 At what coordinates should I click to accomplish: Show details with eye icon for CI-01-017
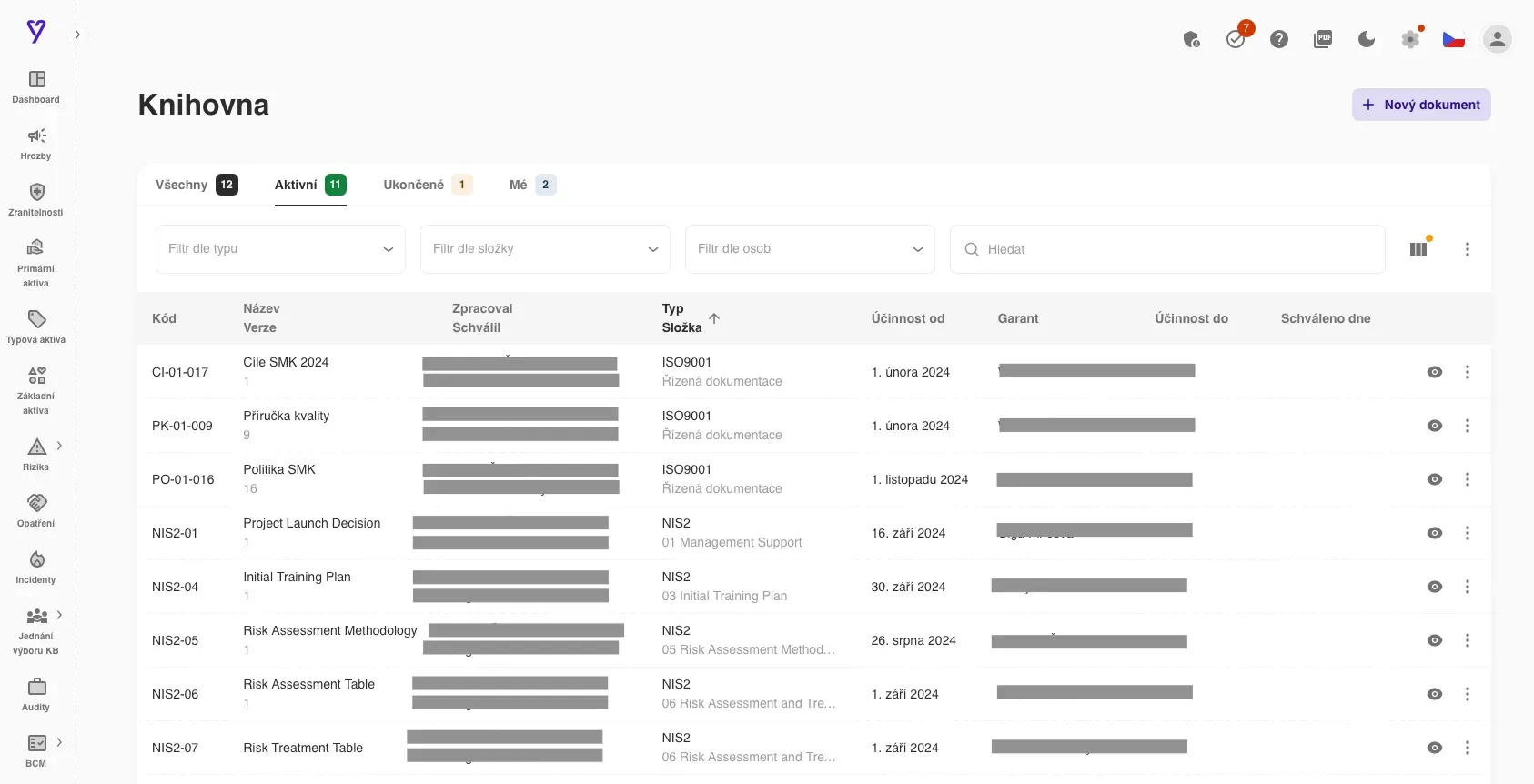pos(1435,372)
